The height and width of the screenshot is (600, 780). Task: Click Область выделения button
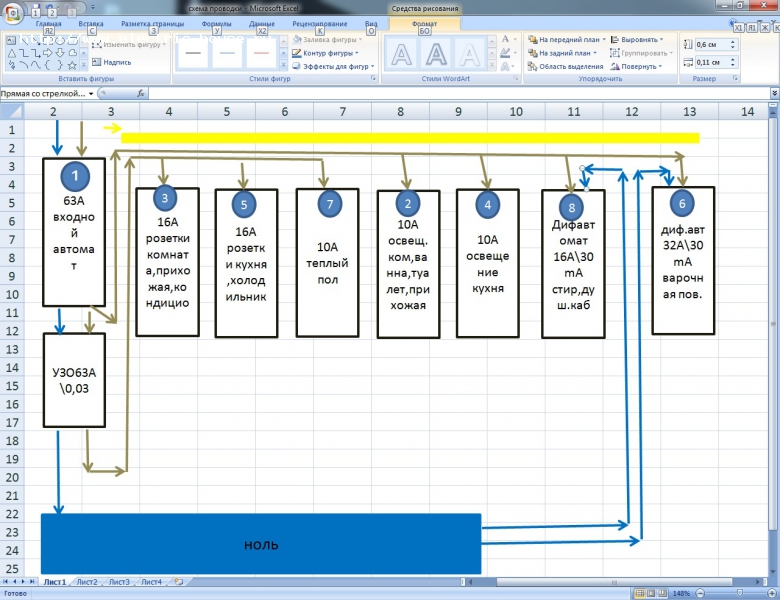coord(566,66)
